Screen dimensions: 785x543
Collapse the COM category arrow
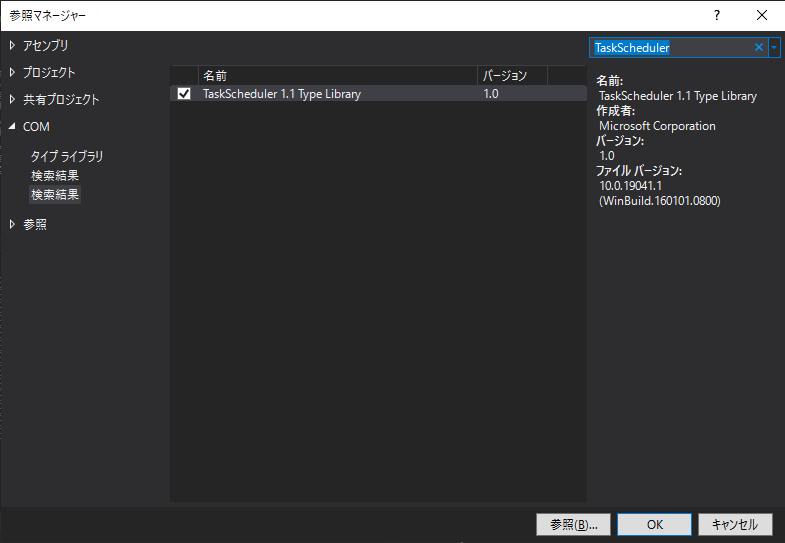pyautogui.click(x=13, y=127)
